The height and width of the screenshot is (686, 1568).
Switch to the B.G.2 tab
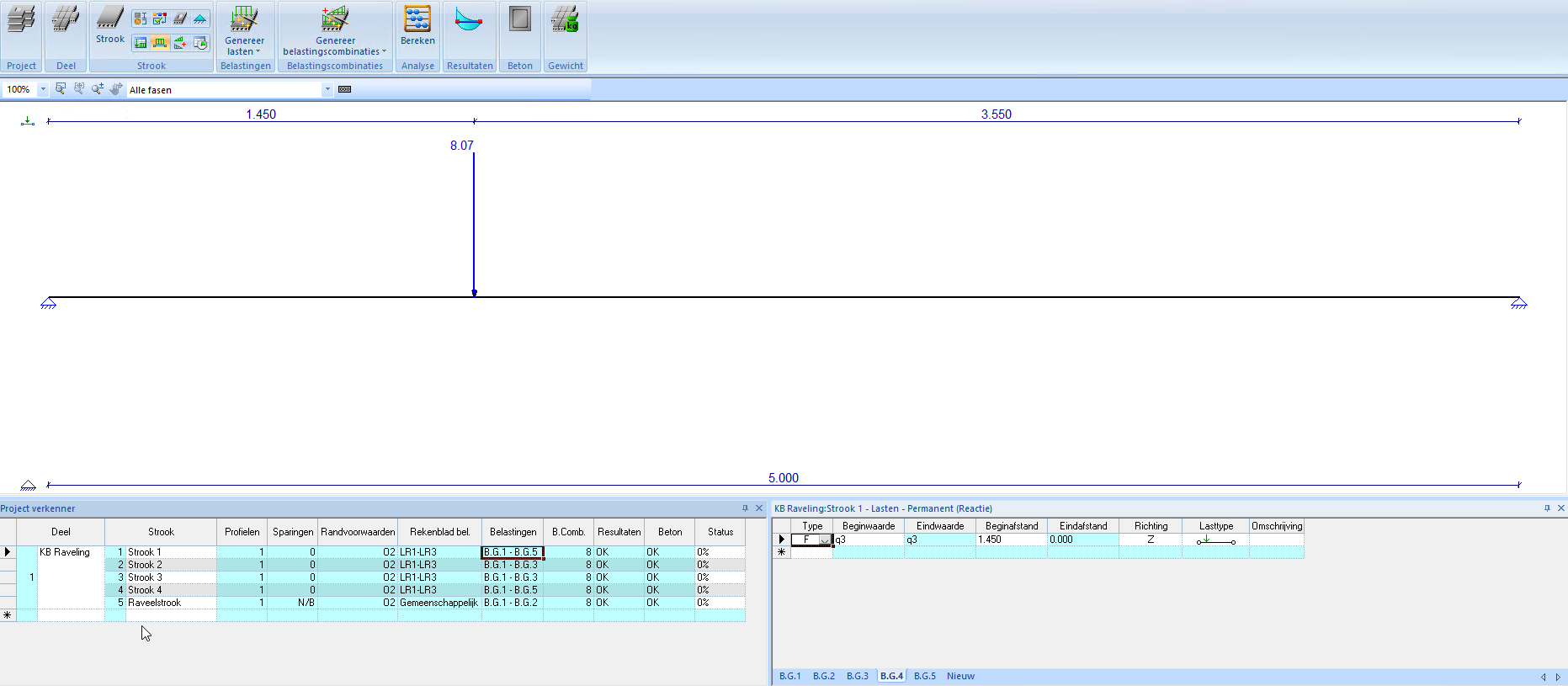click(x=824, y=676)
